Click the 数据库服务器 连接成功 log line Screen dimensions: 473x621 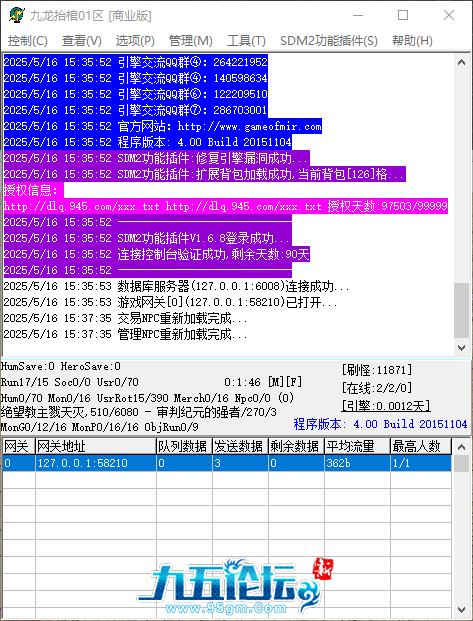[176, 286]
